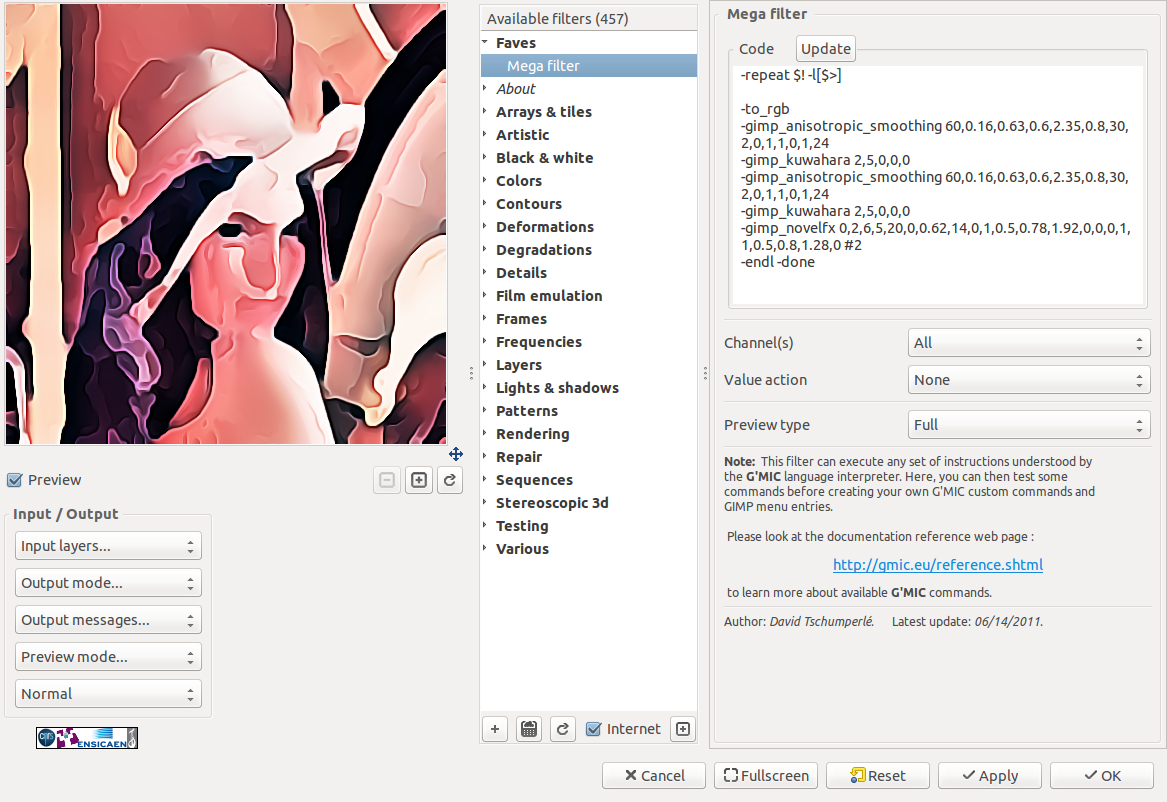
Task: Open Testing category
Action: pos(589,526)
